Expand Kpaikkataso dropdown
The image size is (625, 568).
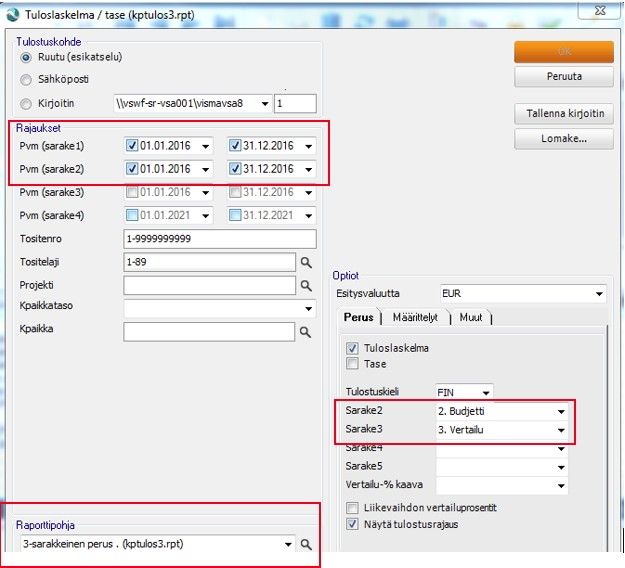[x=309, y=309]
